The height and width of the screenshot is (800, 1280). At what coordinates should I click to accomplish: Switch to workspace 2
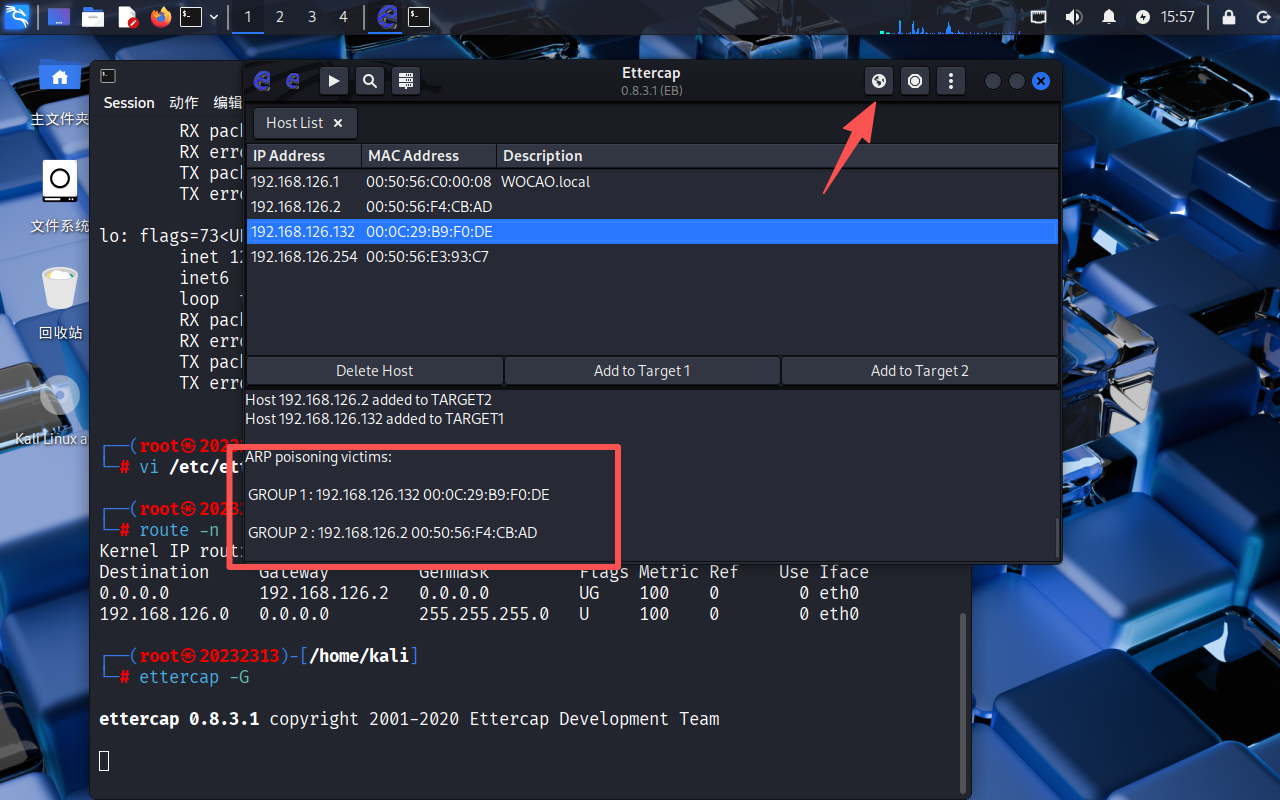[280, 17]
